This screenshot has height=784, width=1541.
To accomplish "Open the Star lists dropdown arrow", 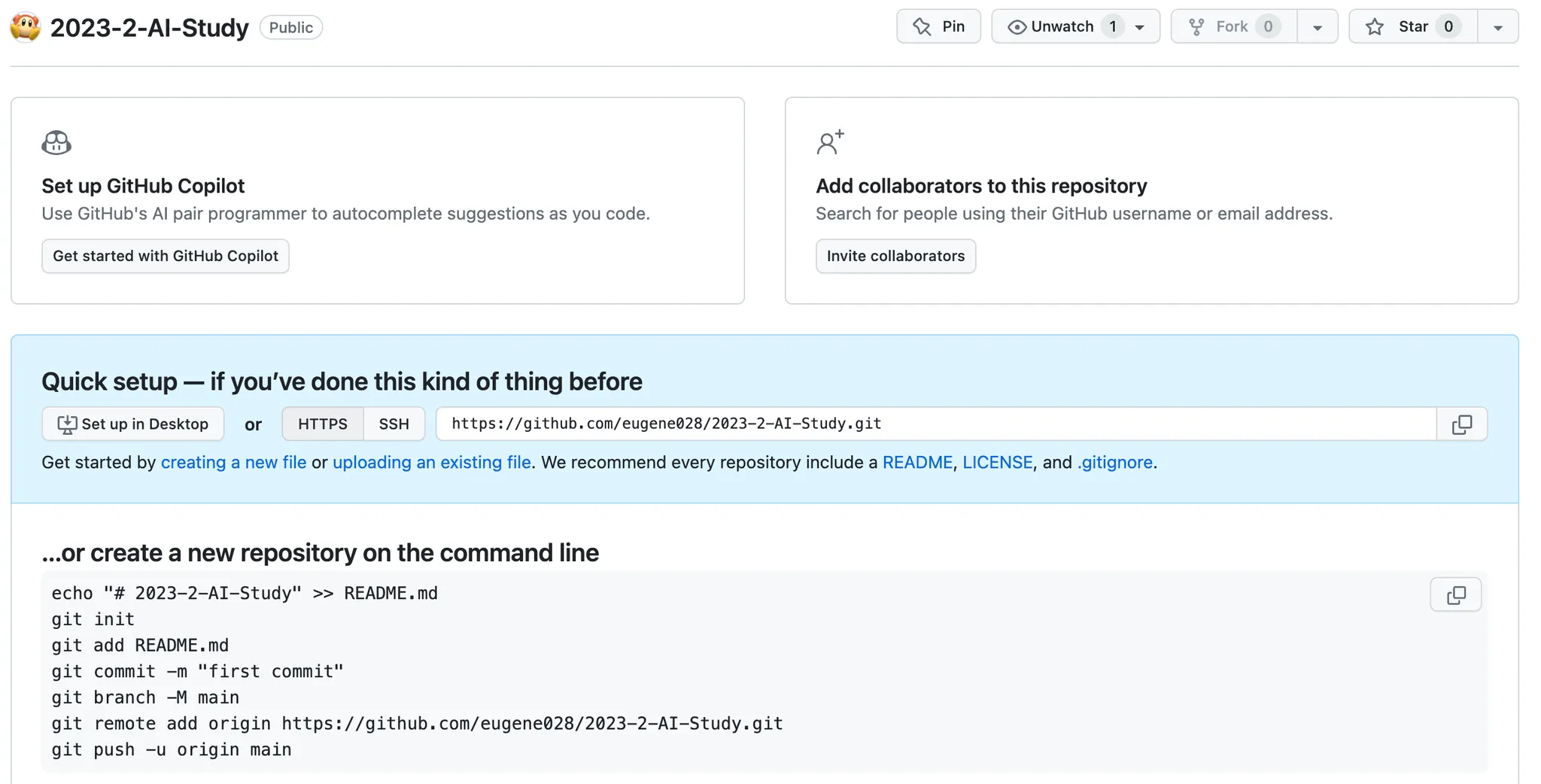I will click(x=1497, y=27).
